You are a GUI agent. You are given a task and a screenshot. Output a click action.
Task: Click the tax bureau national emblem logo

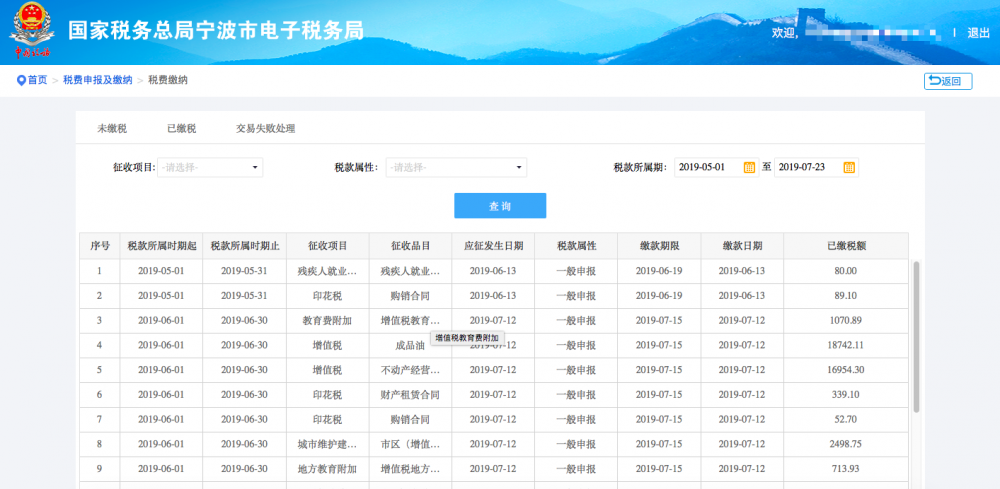pyautogui.click(x=33, y=31)
